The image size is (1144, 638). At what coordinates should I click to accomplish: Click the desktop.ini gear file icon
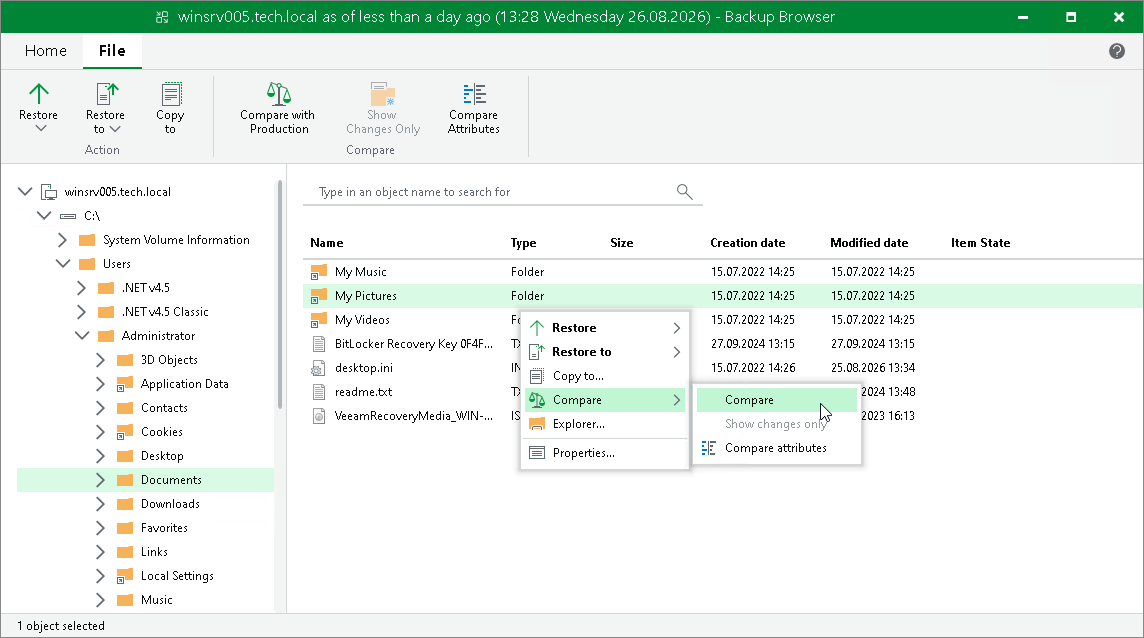point(318,368)
